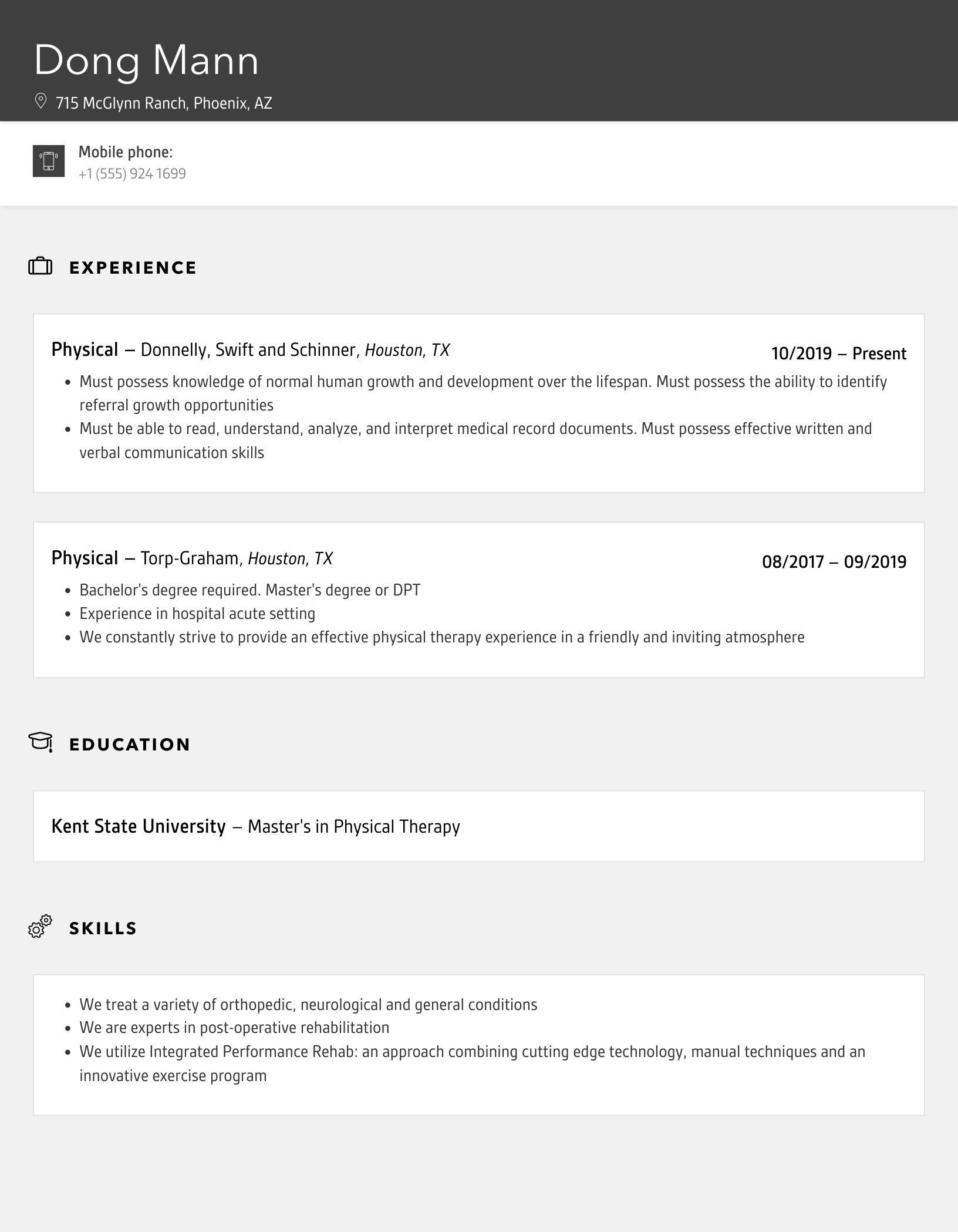Click the EXPERIENCE section heading
The width and height of the screenshot is (958, 1232).
point(133,268)
